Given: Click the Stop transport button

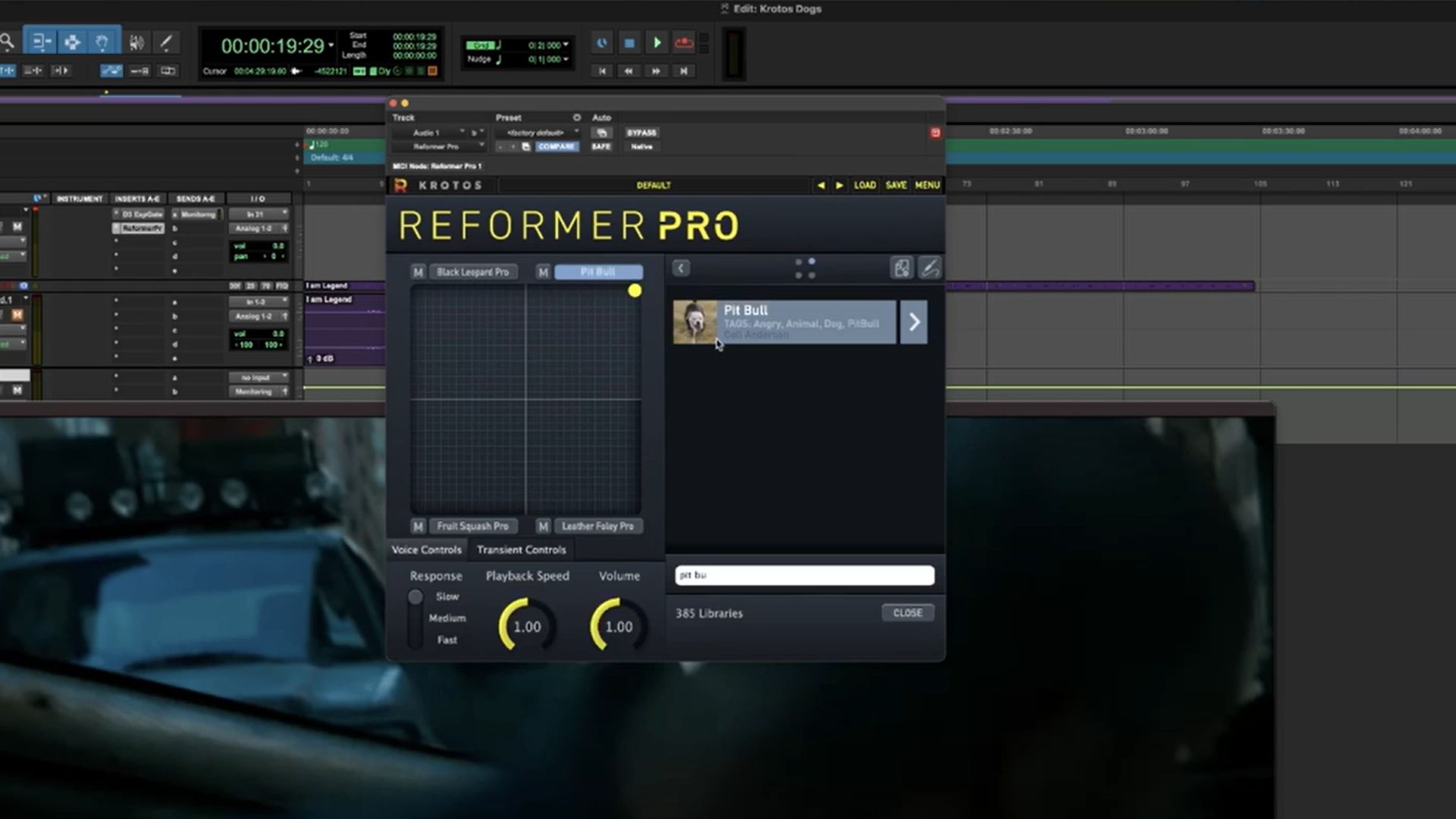Looking at the screenshot, I should (629, 43).
